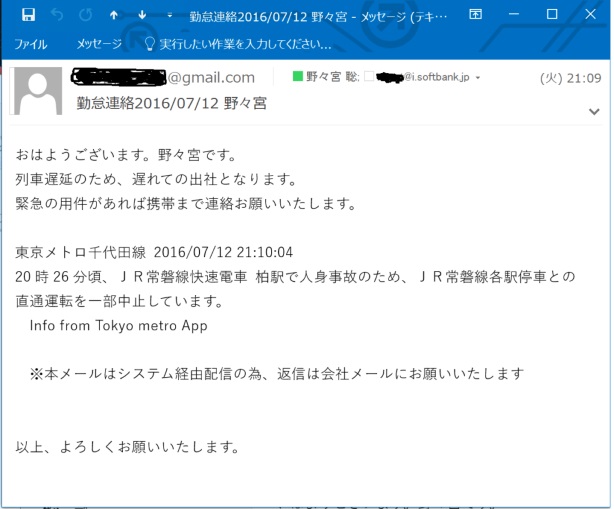Type in 実行したい作業を入力してください search box
The width and height of the screenshot is (614, 509).
245,44
